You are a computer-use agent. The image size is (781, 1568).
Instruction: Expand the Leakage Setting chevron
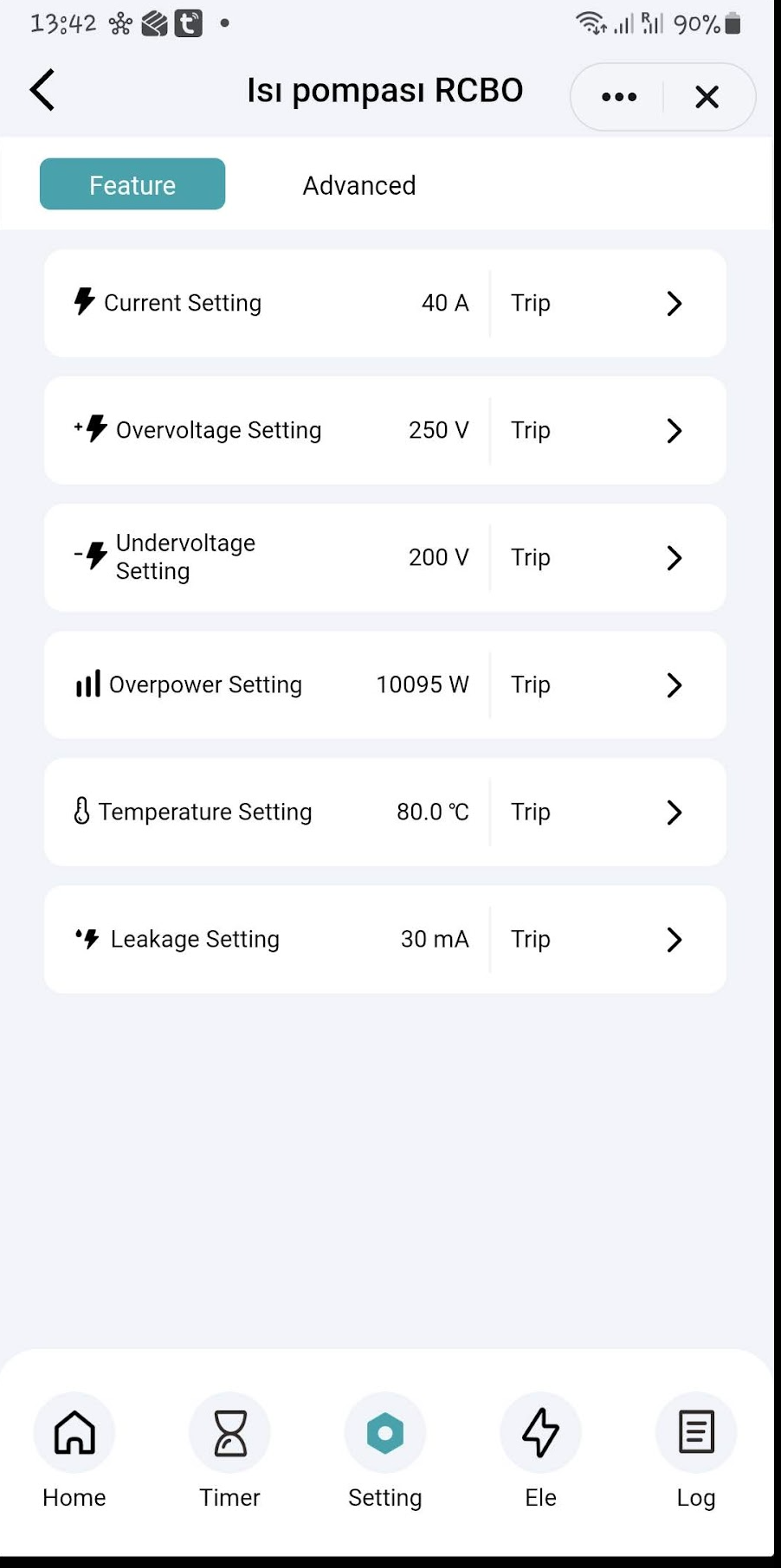pos(674,939)
